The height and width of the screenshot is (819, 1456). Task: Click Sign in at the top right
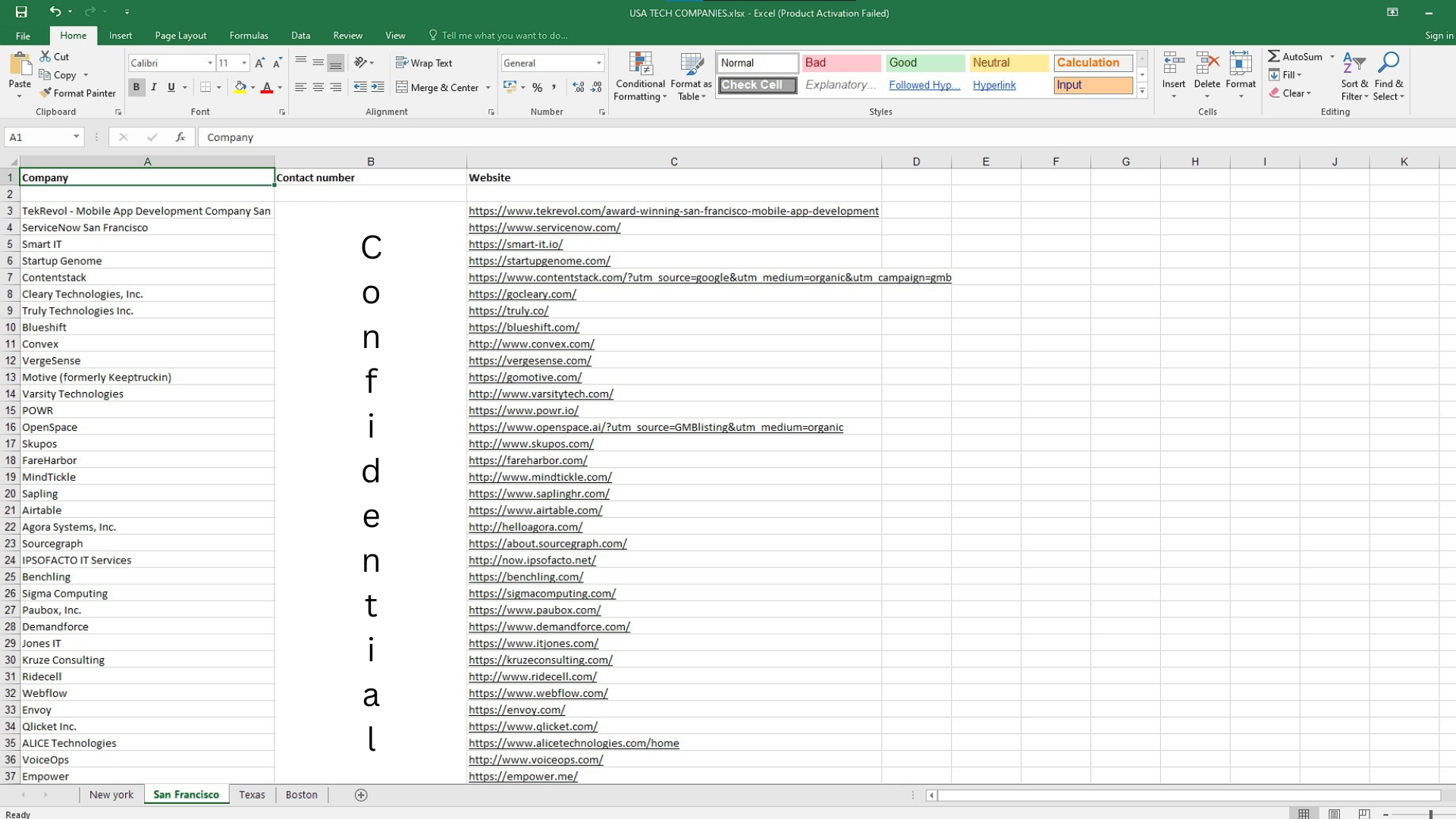click(x=1439, y=36)
